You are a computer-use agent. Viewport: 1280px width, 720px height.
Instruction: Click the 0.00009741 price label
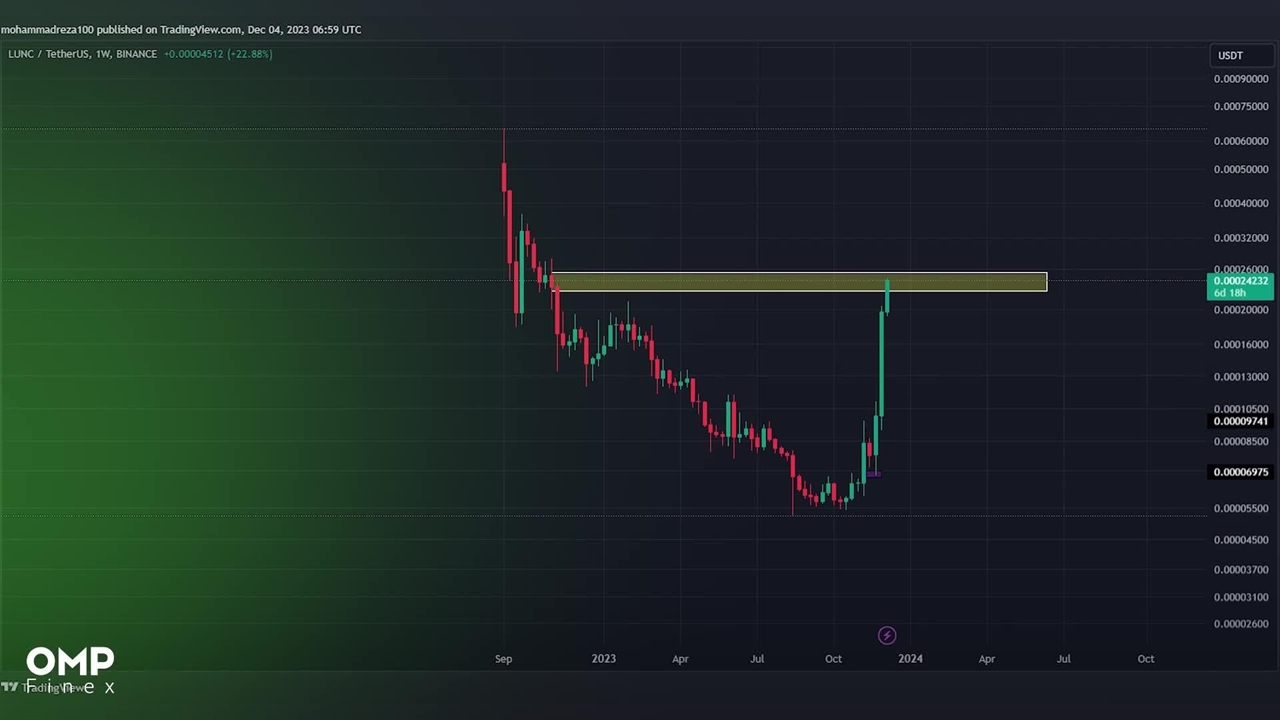[1240, 422]
